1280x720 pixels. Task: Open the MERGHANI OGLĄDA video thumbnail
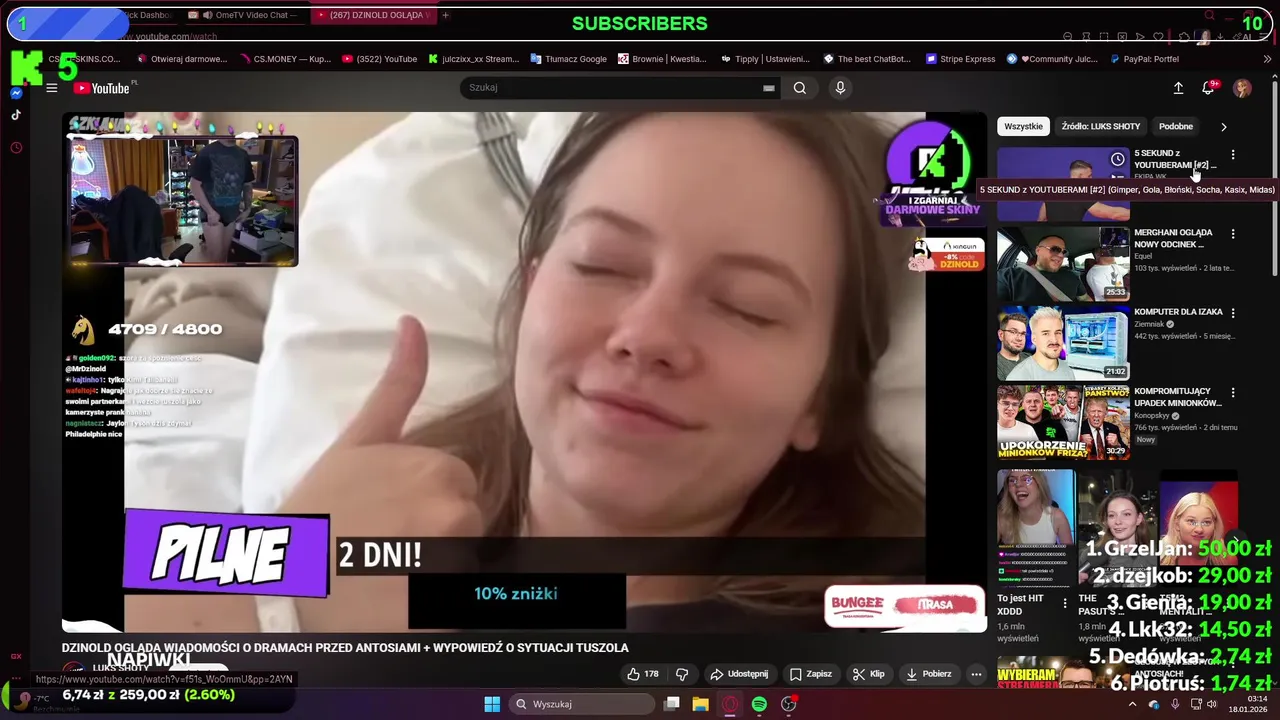tap(1063, 263)
